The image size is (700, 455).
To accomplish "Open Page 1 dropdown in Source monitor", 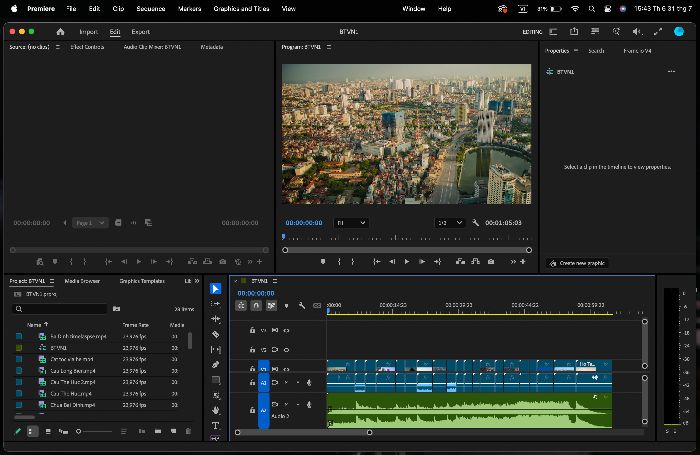I will click(90, 222).
